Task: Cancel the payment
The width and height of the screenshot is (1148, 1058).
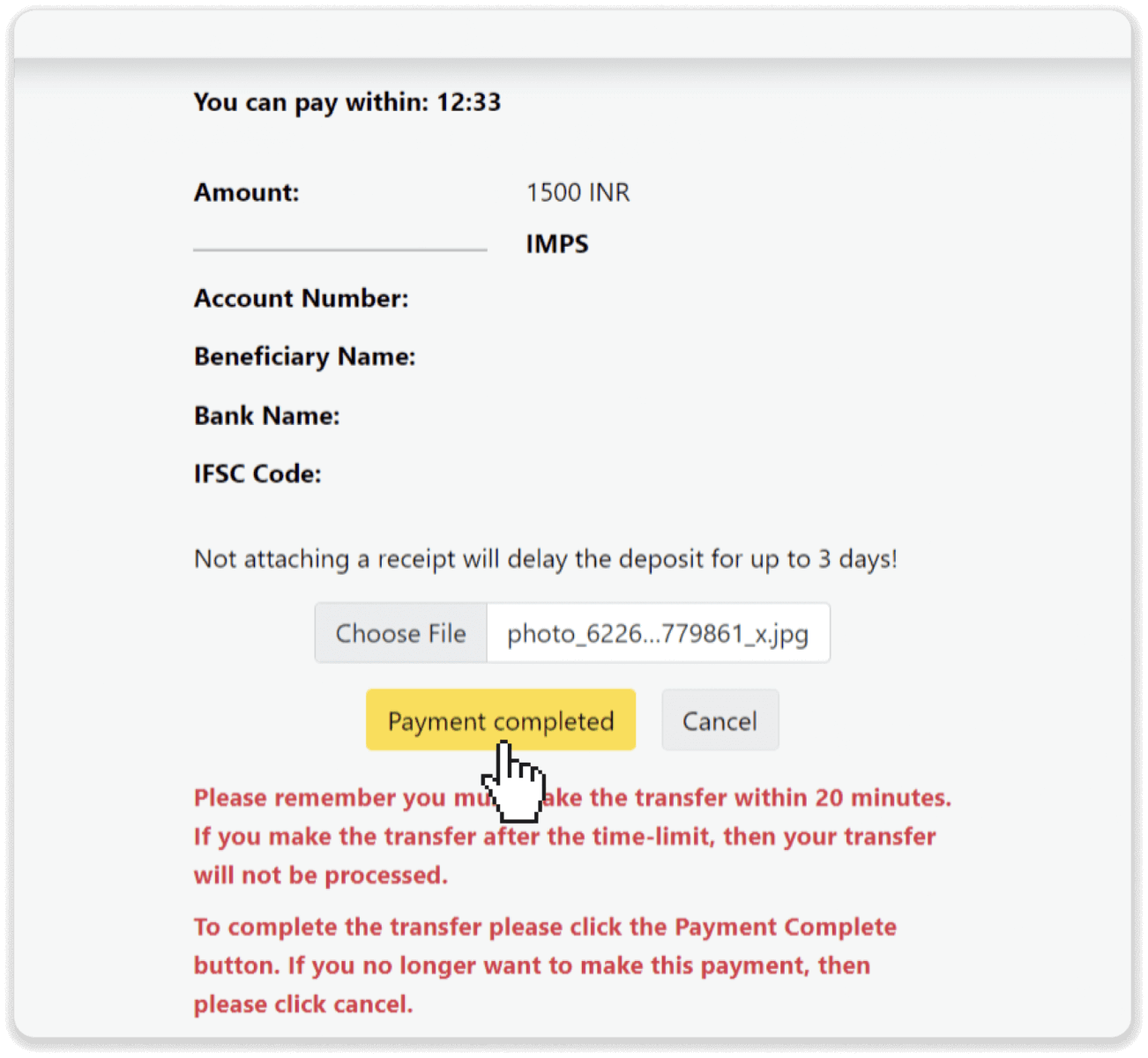Action: click(x=719, y=719)
